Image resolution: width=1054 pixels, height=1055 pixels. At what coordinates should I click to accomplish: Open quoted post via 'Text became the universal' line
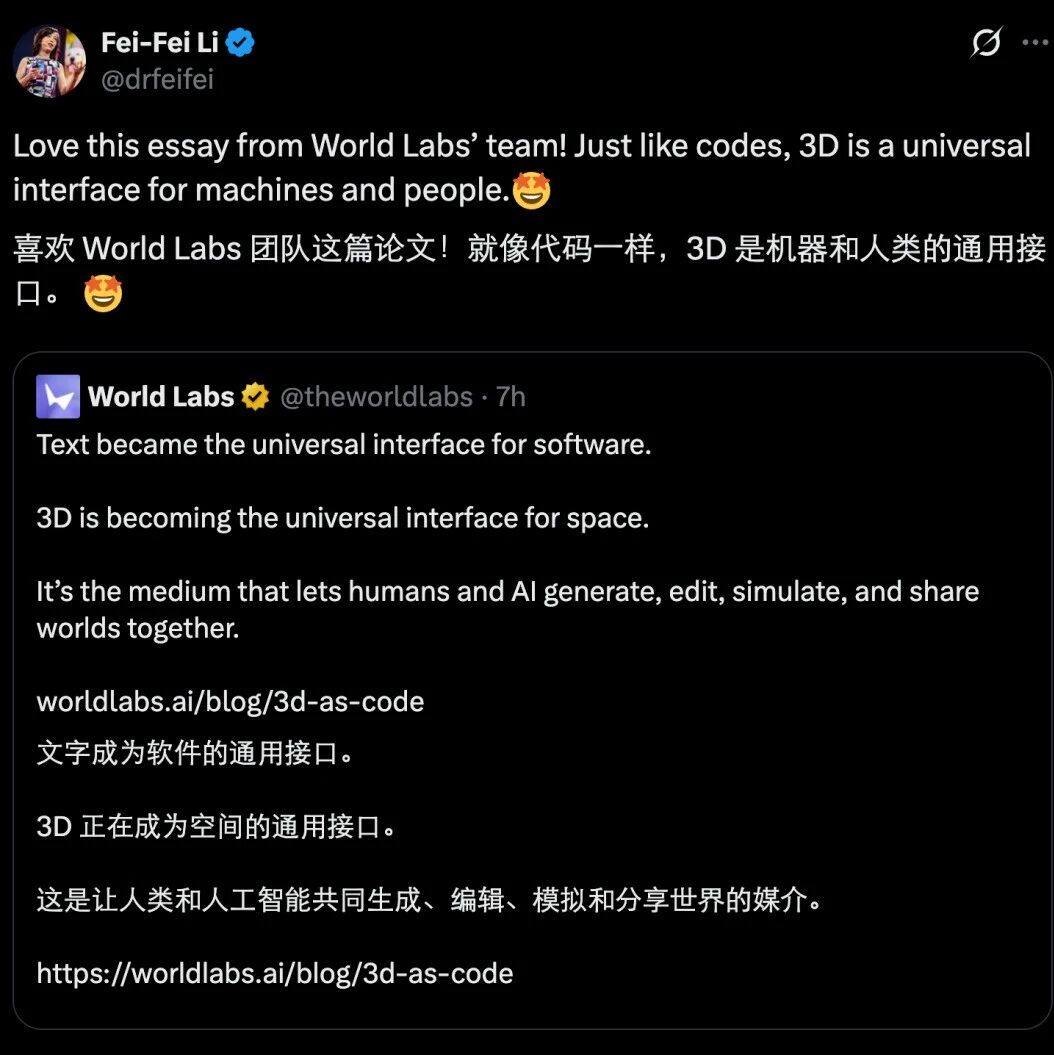pos(344,445)
